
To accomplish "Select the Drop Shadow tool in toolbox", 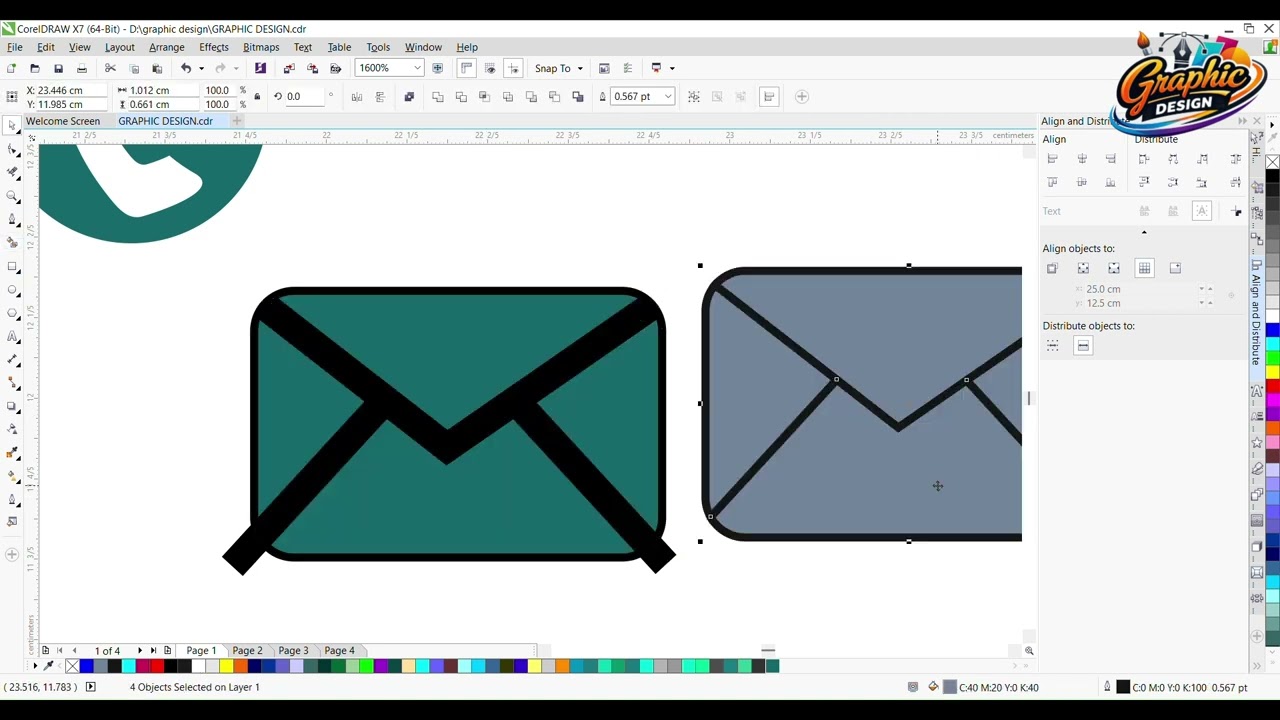I will [x=12, y=406].
